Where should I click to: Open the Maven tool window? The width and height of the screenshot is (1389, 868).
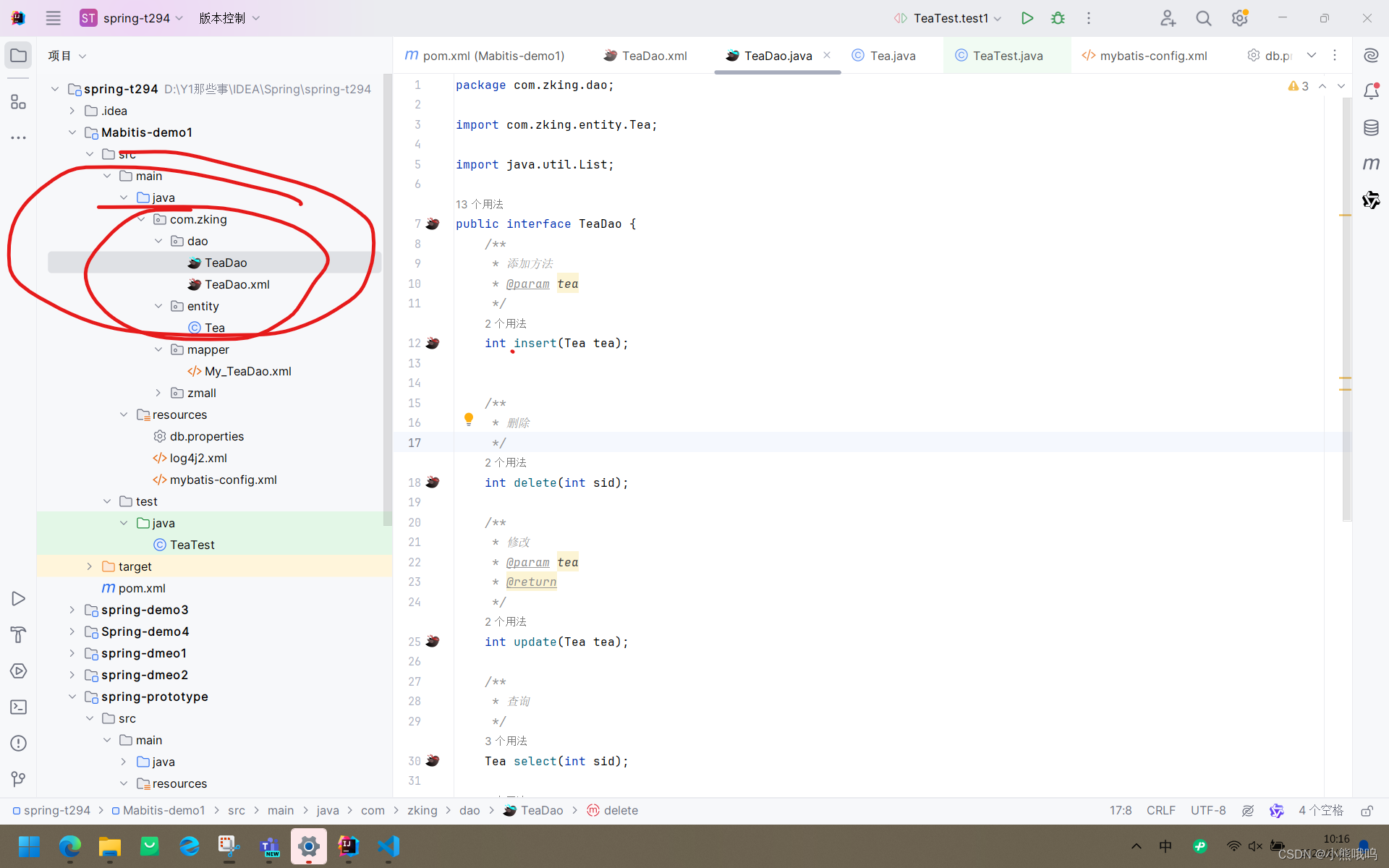pyautogui.click(x=1371, y=164)
